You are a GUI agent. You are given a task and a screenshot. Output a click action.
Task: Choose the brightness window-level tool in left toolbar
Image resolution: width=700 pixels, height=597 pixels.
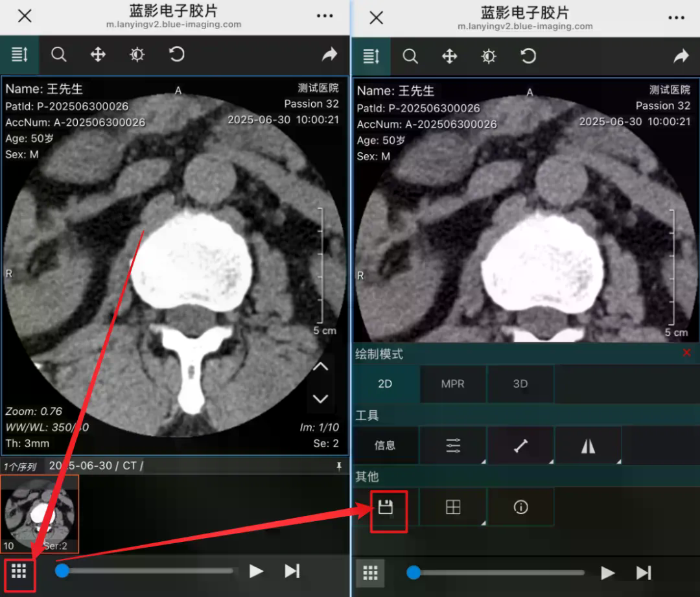coord(137,55)
